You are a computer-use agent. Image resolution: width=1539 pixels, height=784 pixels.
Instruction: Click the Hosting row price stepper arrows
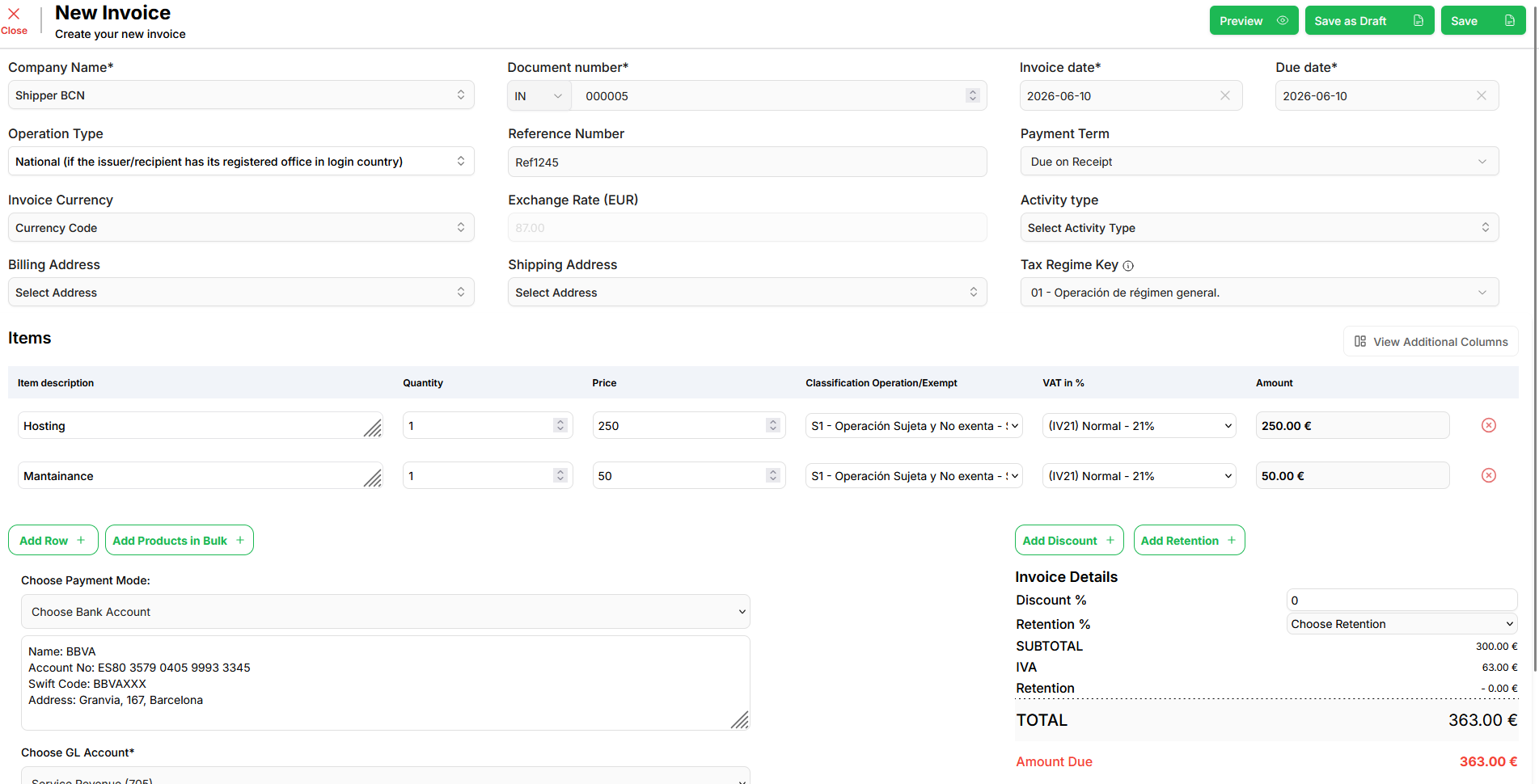pos(773,426)
